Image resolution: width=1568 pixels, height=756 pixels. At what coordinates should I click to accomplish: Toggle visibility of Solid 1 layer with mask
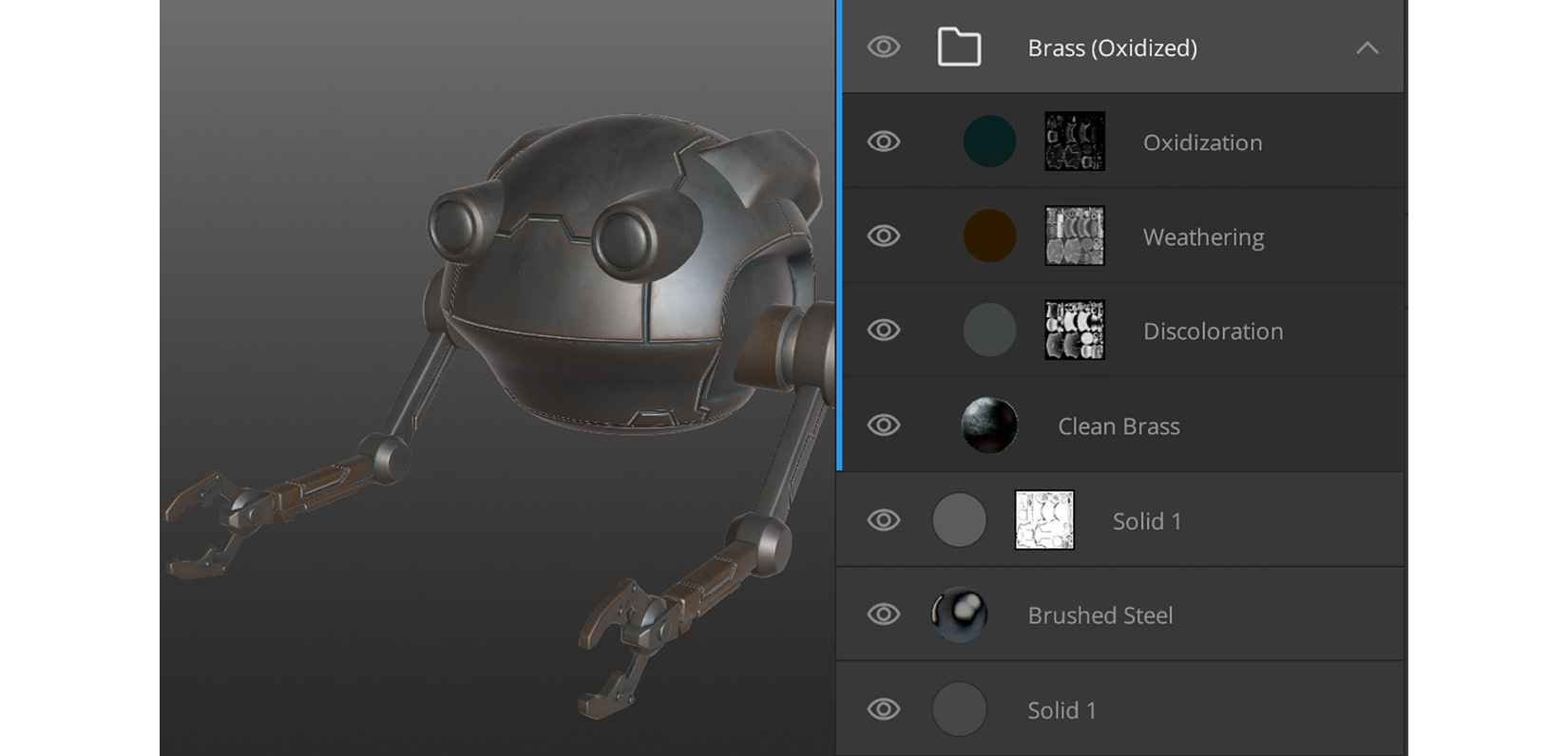tap(884, 520)
